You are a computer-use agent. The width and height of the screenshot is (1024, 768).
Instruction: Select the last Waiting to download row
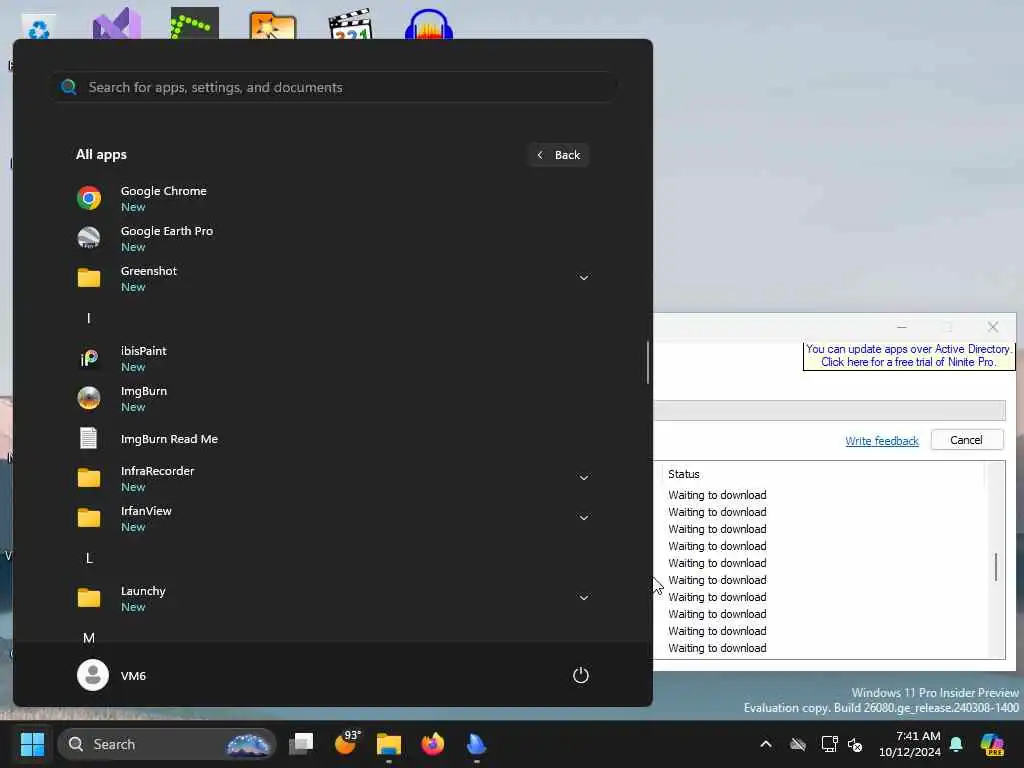coord(717,648)
